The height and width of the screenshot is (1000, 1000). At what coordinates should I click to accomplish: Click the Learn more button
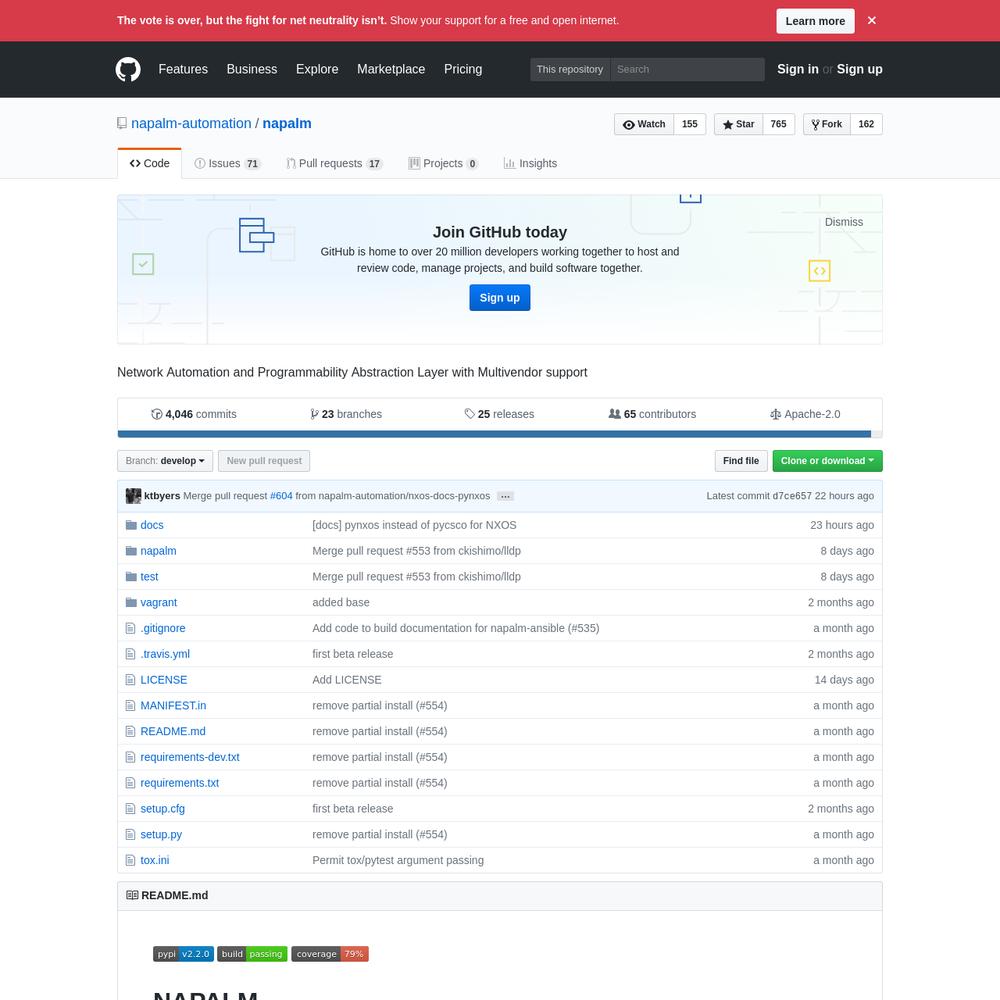click(x=815, y=21)
